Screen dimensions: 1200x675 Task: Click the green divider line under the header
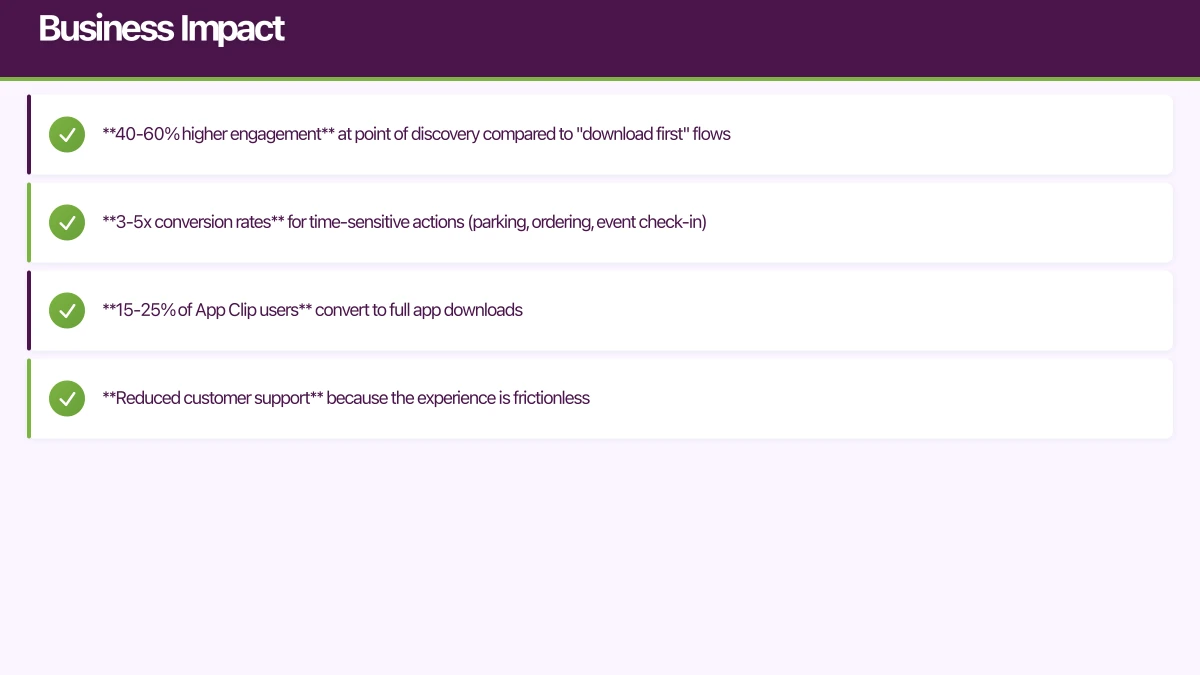point(600,78)
